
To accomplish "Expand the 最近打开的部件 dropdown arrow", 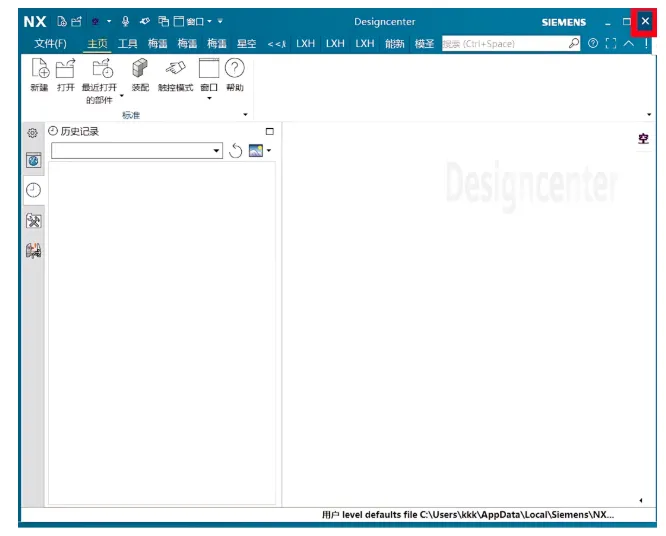I will (122, 96).
